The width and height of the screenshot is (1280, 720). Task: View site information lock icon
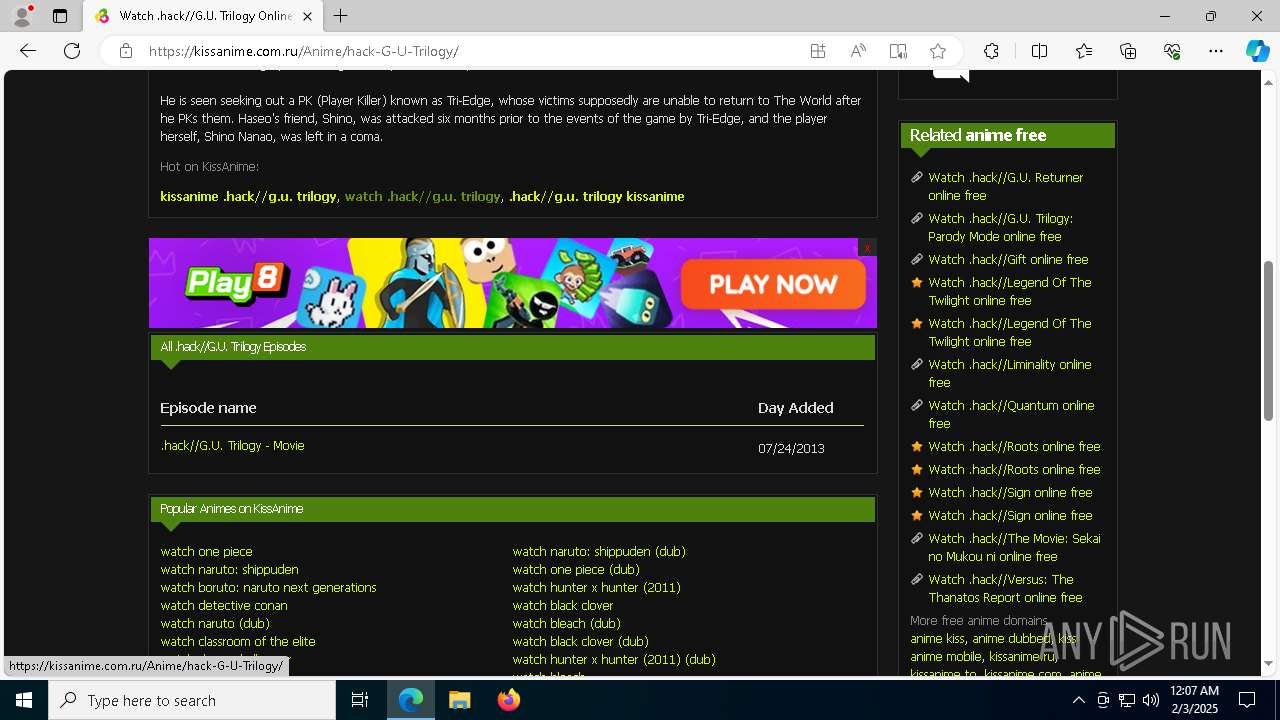click(126, 51)
